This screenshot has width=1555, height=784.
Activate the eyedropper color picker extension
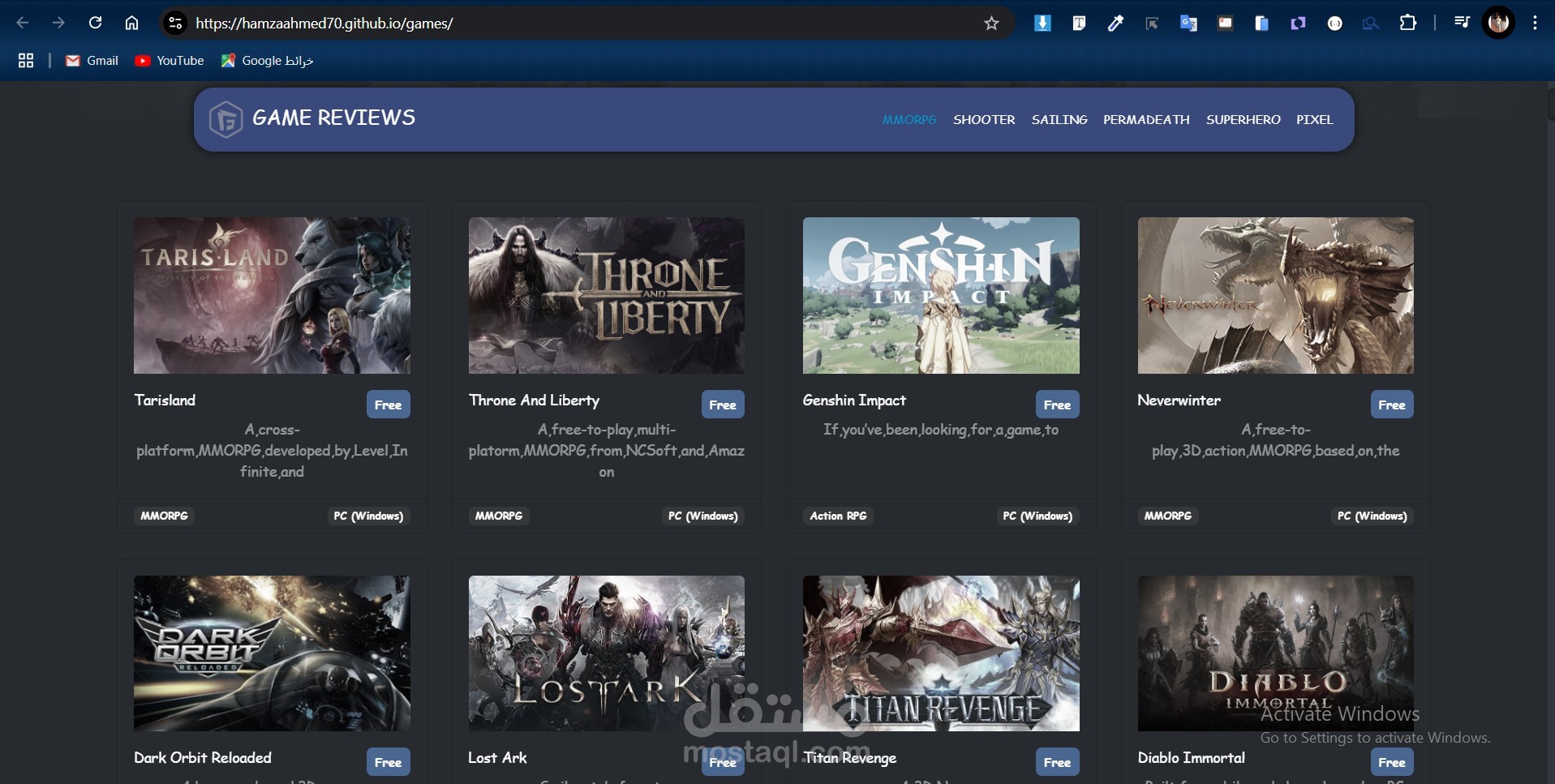click(1115, 24)
